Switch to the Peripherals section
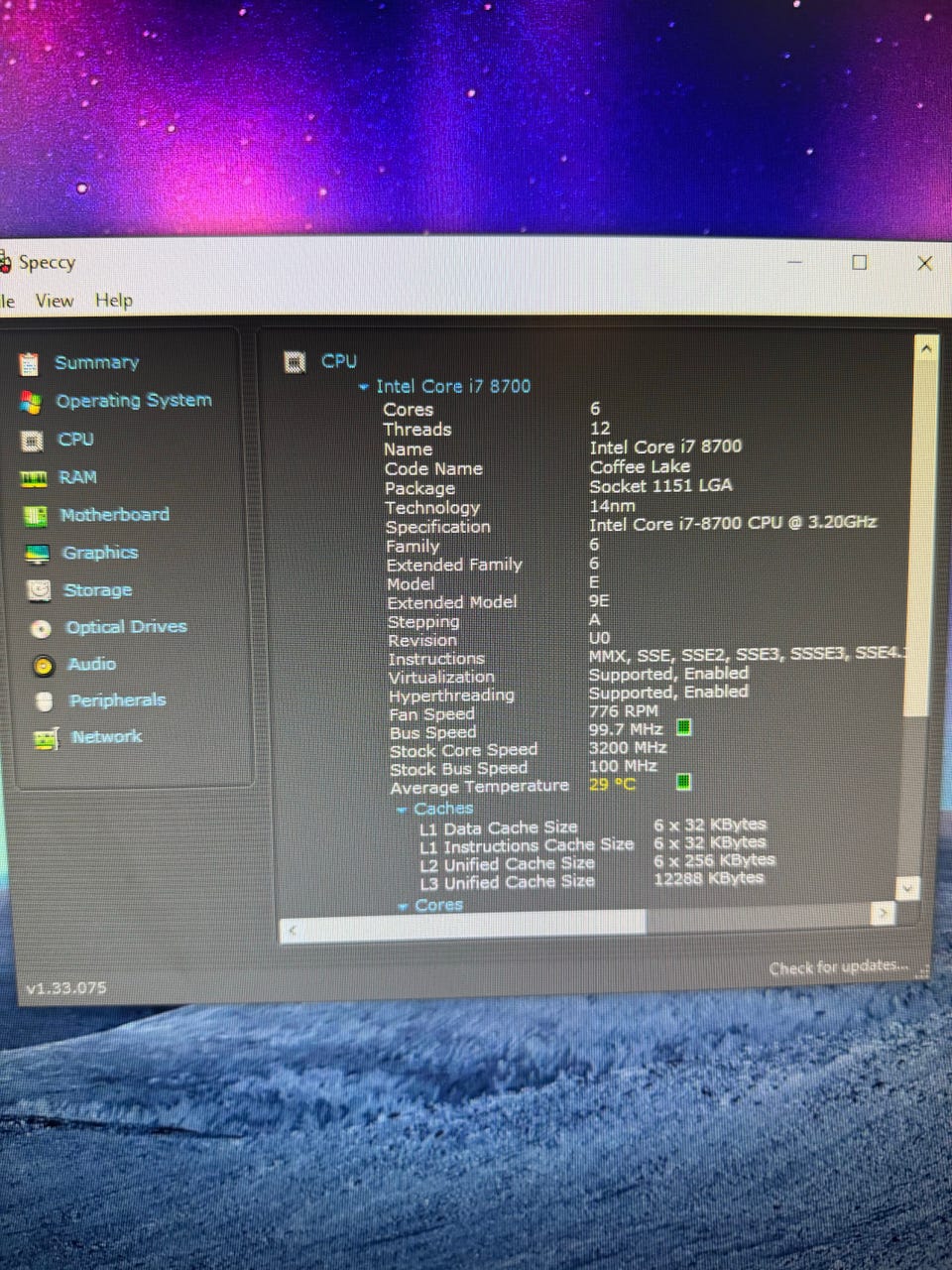The image size is (952, 1270). coord(117,700)
